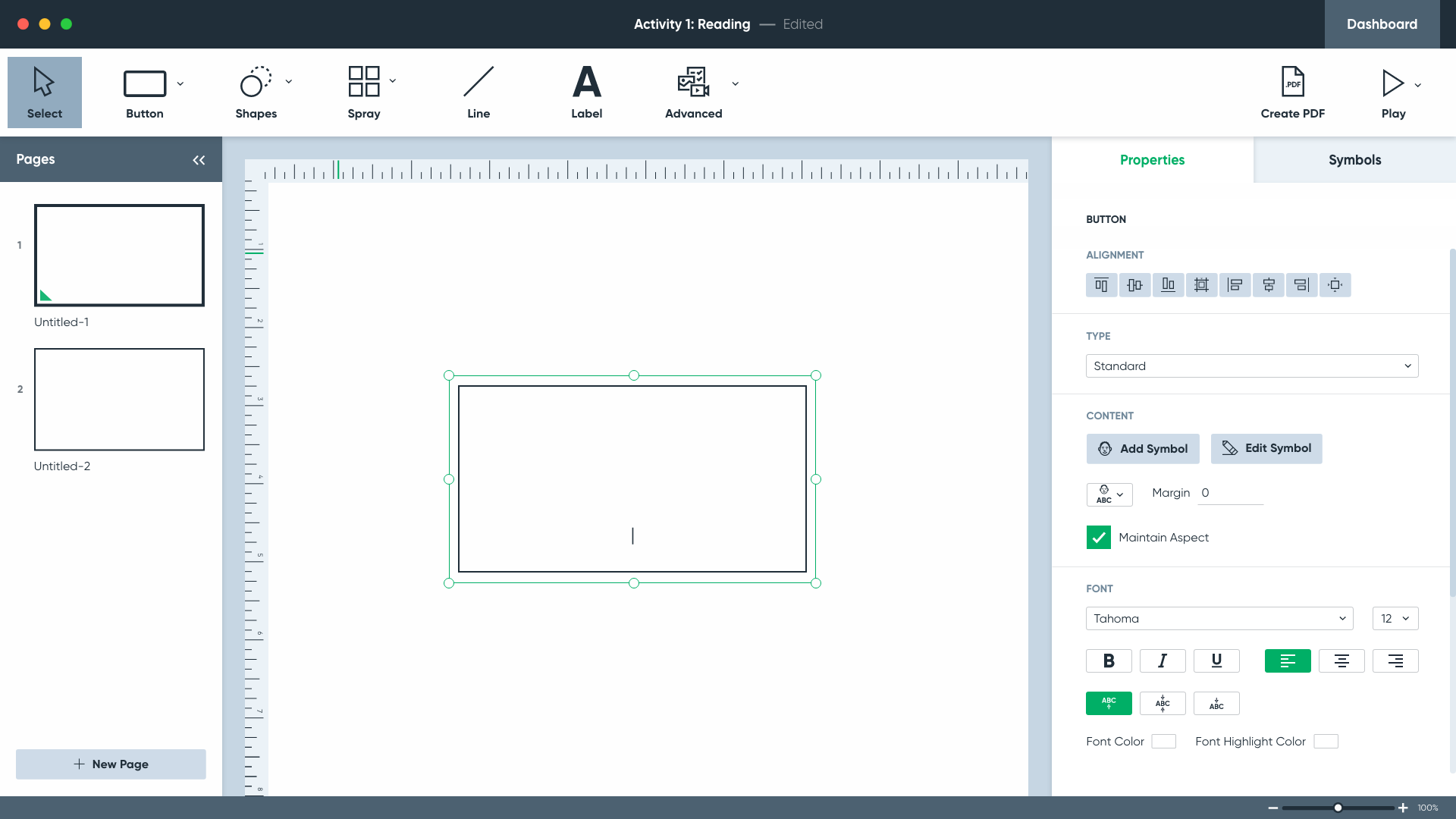Click the Shapes tool icon
1456x819 pixels.
pyautogui.click(x=256, y=82)
